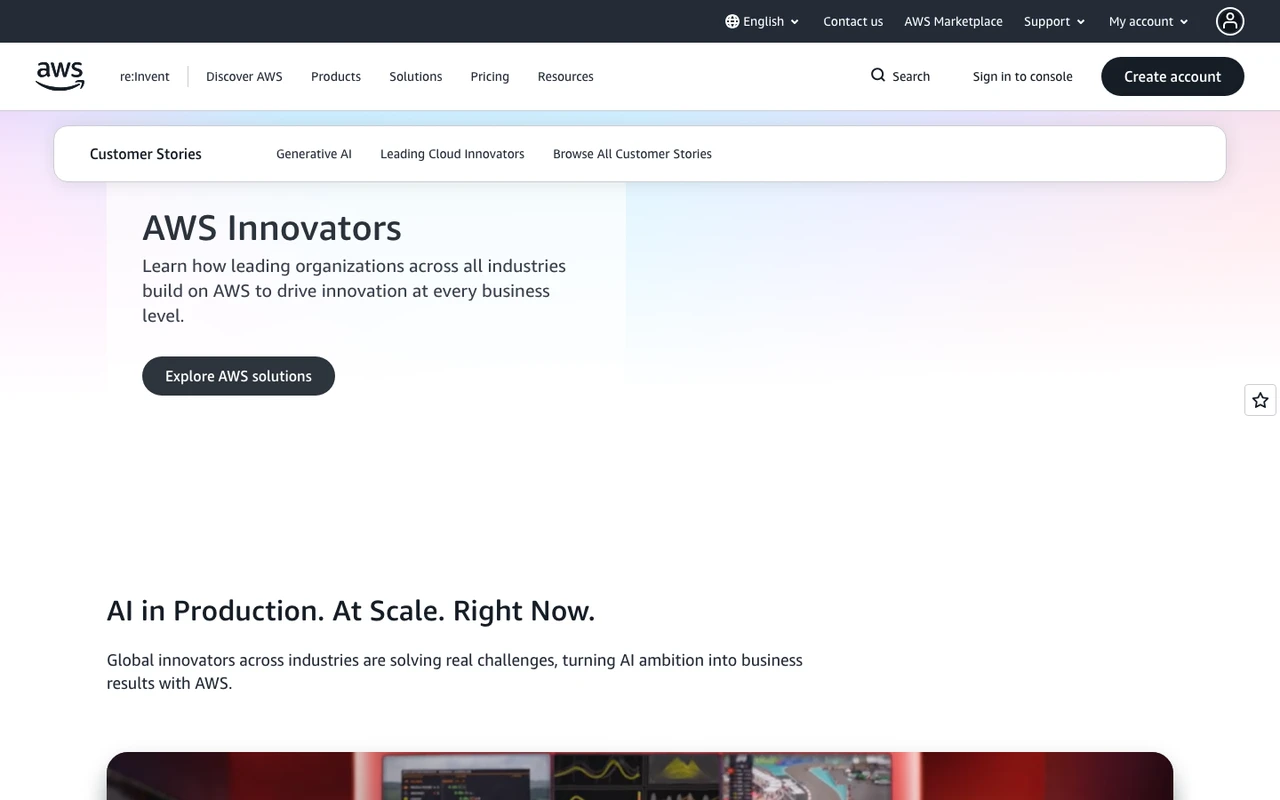1280x800 pixels.
Task: Open the Resources menu
Action: click(566, 76)
